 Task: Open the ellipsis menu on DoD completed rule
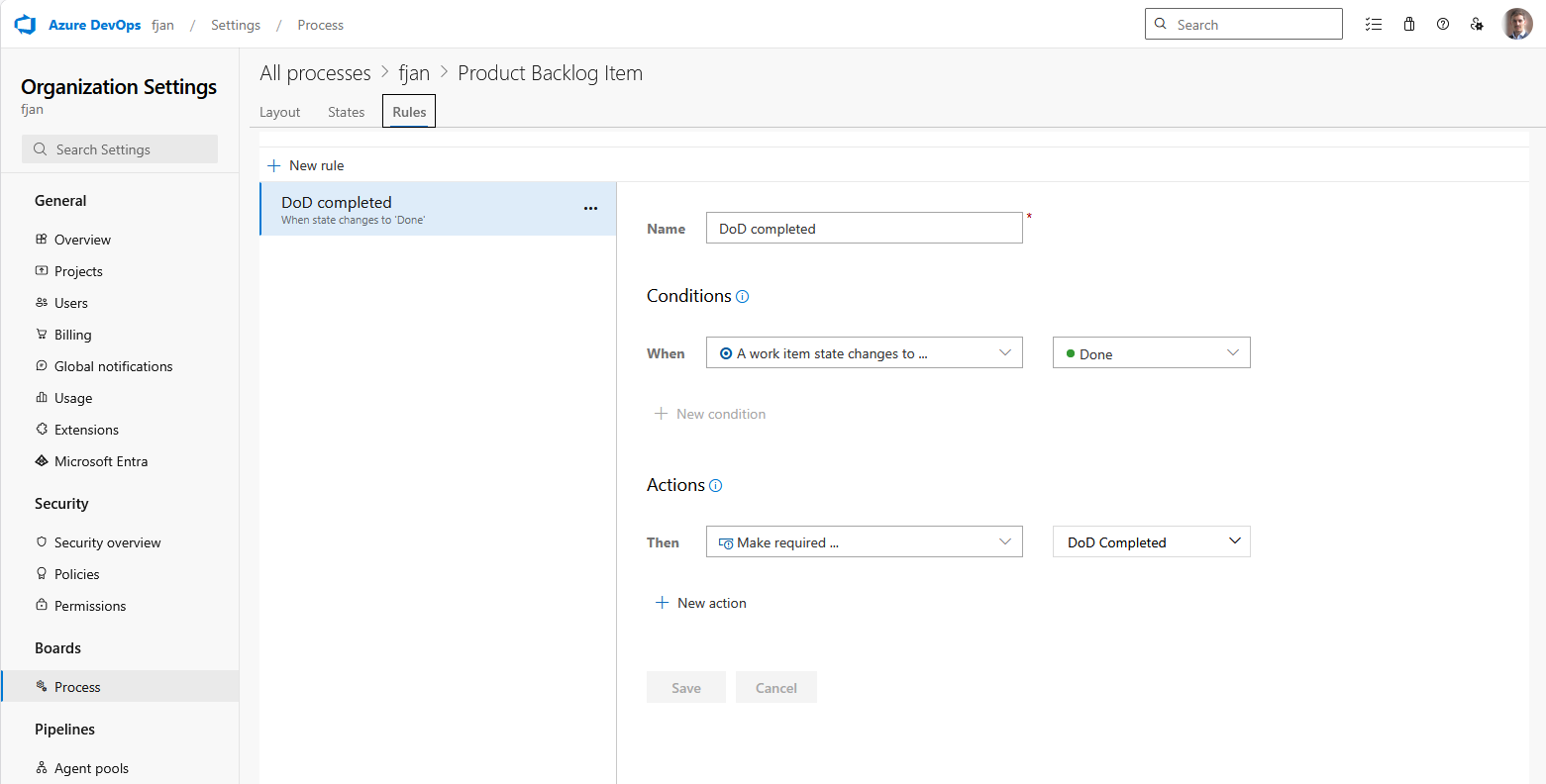[x=591, y=208]
